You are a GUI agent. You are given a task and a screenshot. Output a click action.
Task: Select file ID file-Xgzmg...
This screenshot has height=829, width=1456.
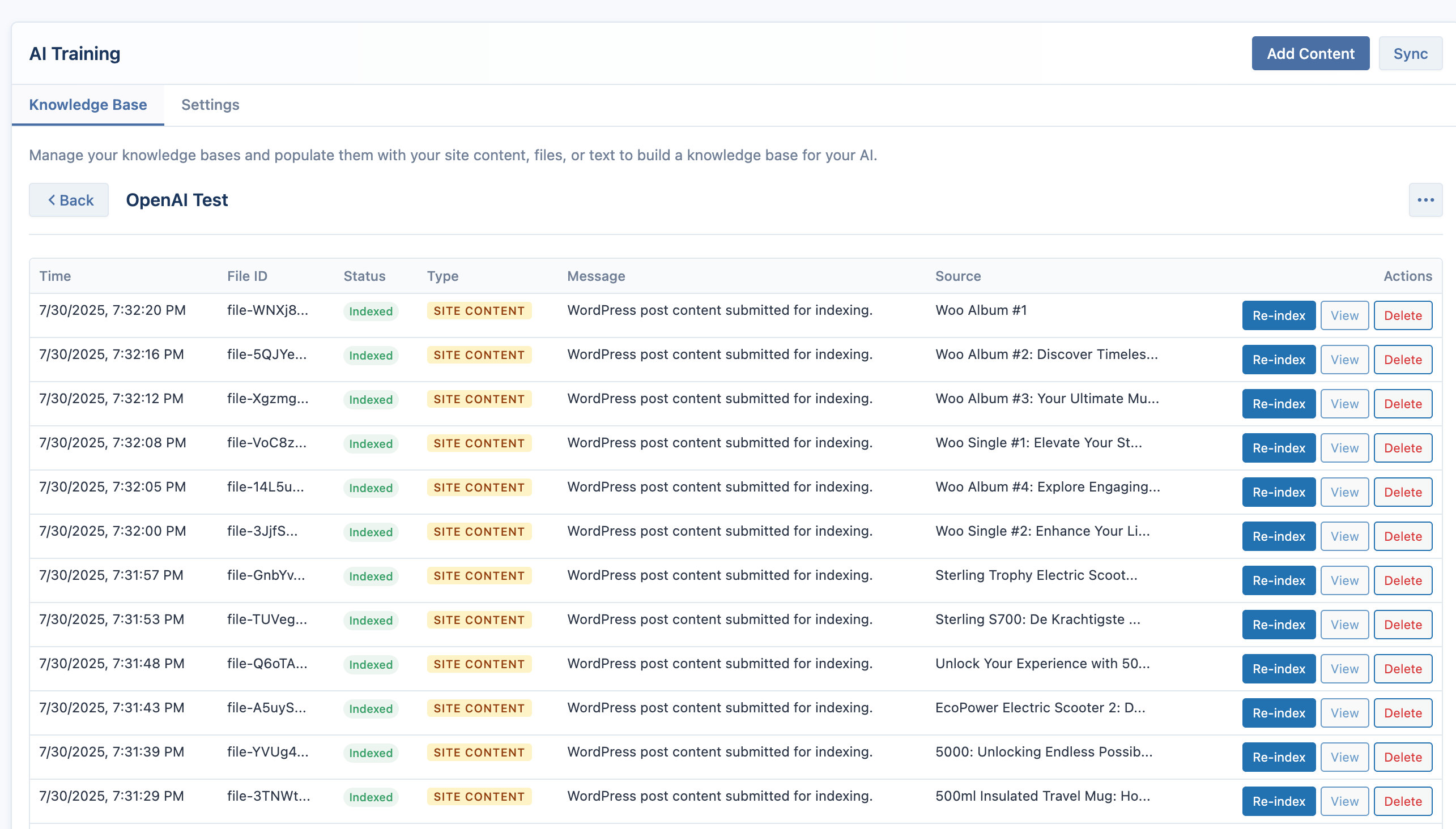point(268,399)
